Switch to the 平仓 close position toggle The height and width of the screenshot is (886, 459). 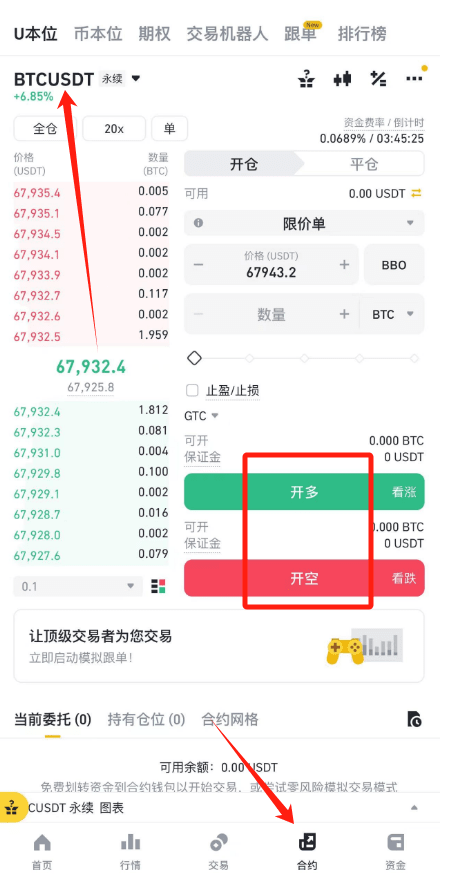(363, 164)
